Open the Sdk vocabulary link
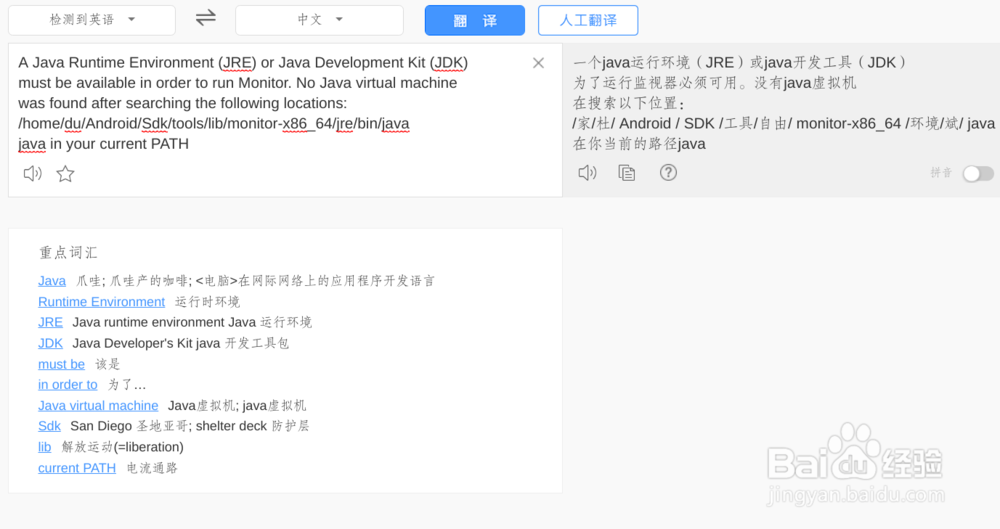The height and width of the screenshot is (529, 1000). coord(49,426)
